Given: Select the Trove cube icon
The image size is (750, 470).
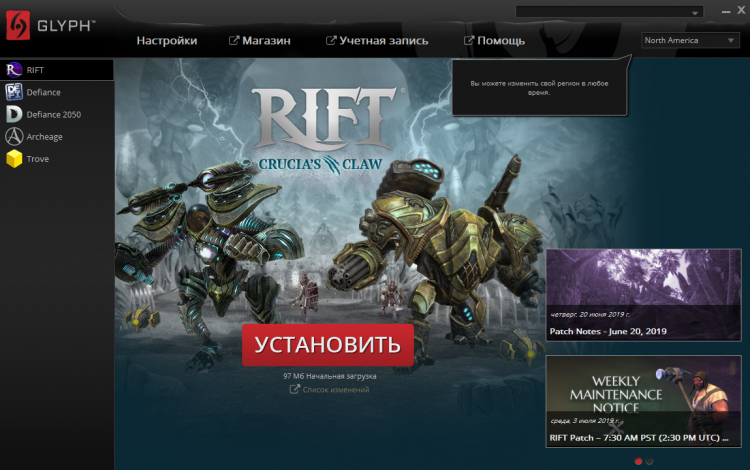Looking at the screenshot, I should [x=14, y=159].
